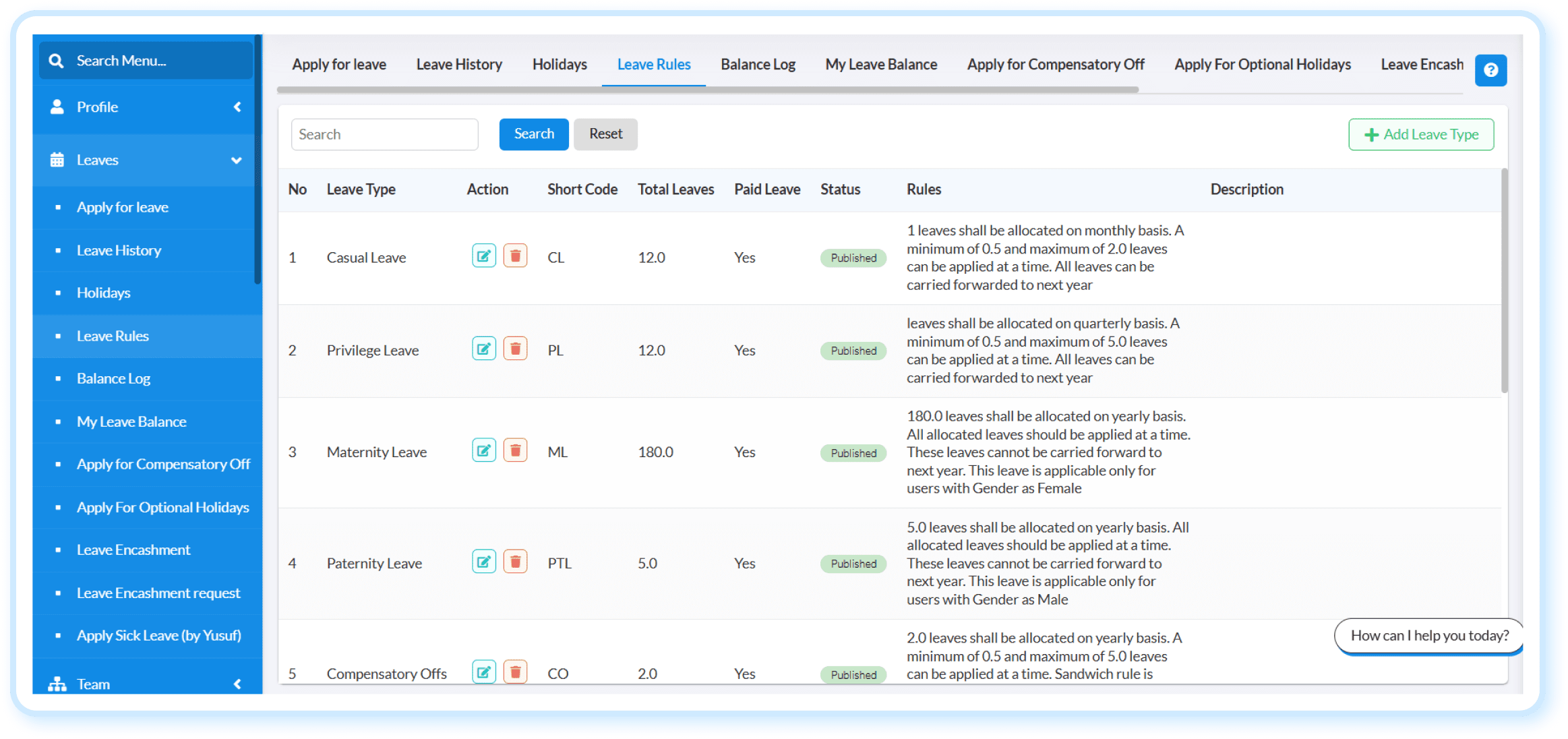Delete the Casual Leave rule
1568x739 pixels.
[x=515, y=256]
